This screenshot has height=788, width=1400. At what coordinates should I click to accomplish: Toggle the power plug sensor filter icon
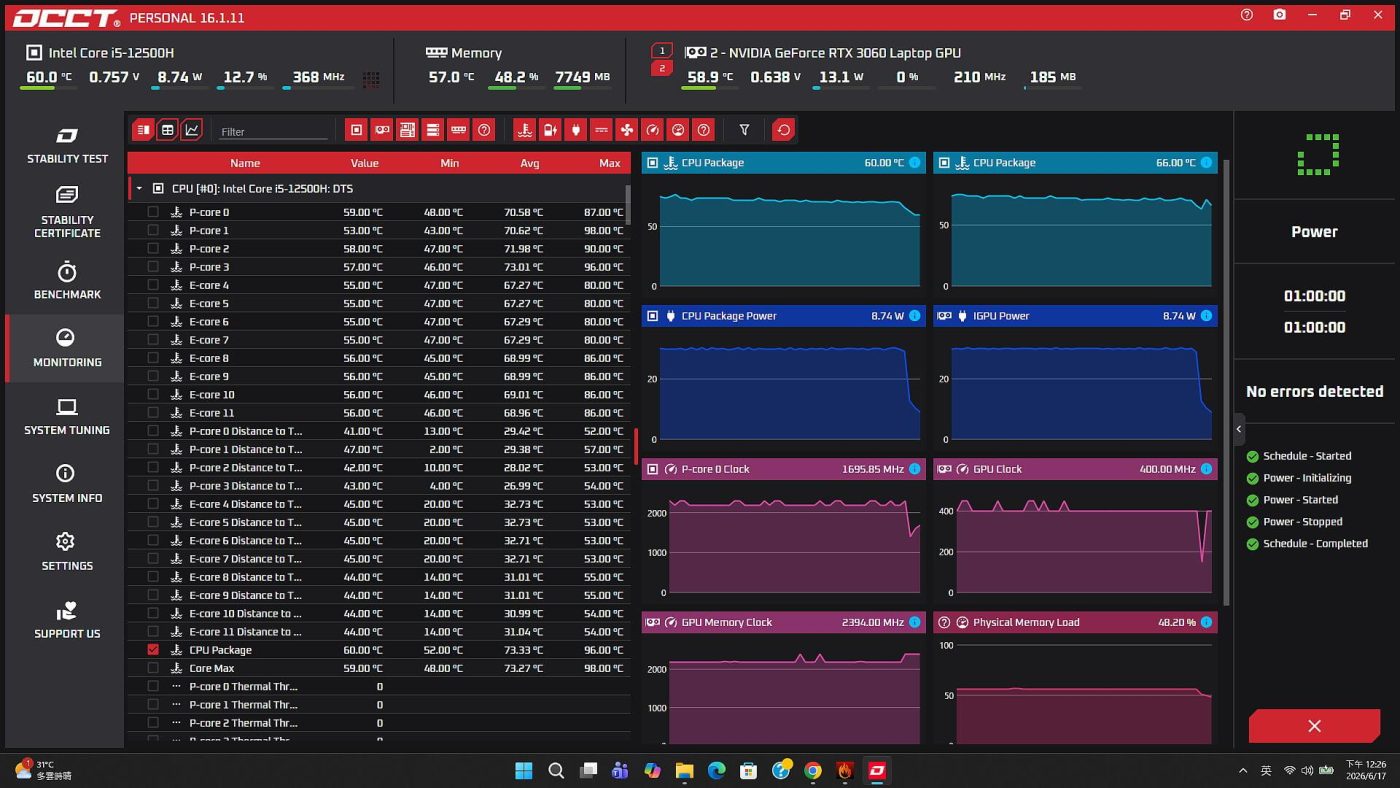tap(575, 130)
